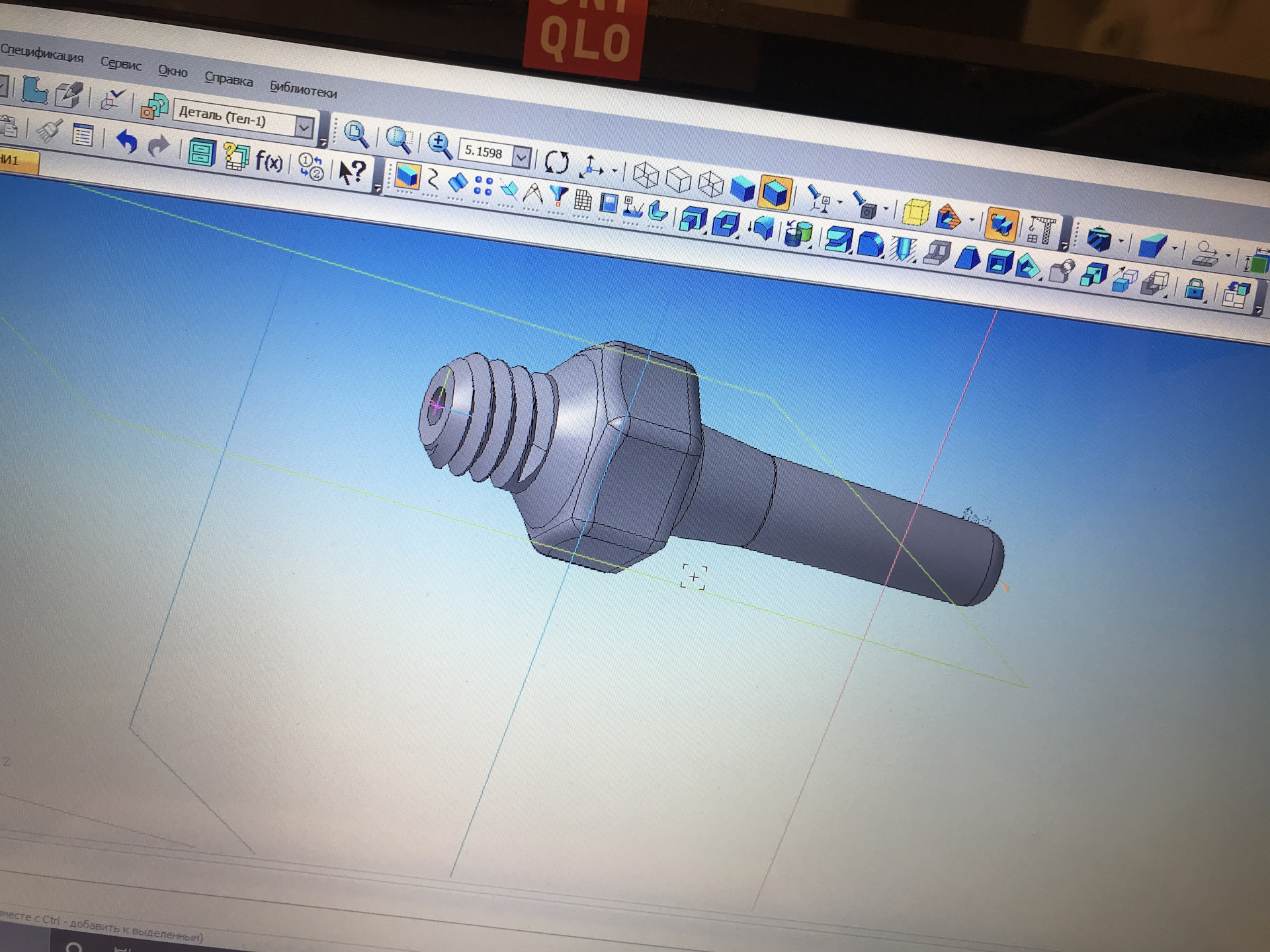Open the Окно menu
This screenshot has height=952, width=1270.
[173, 71]
